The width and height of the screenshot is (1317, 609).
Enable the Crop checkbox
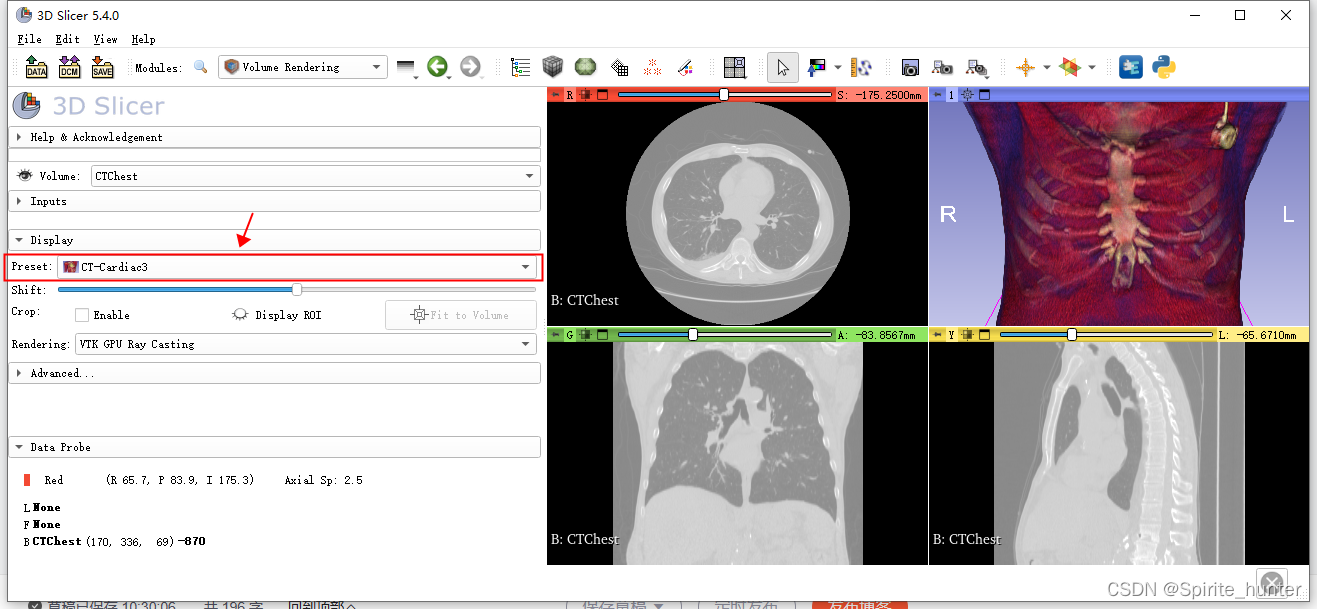[x=82, y=315]
